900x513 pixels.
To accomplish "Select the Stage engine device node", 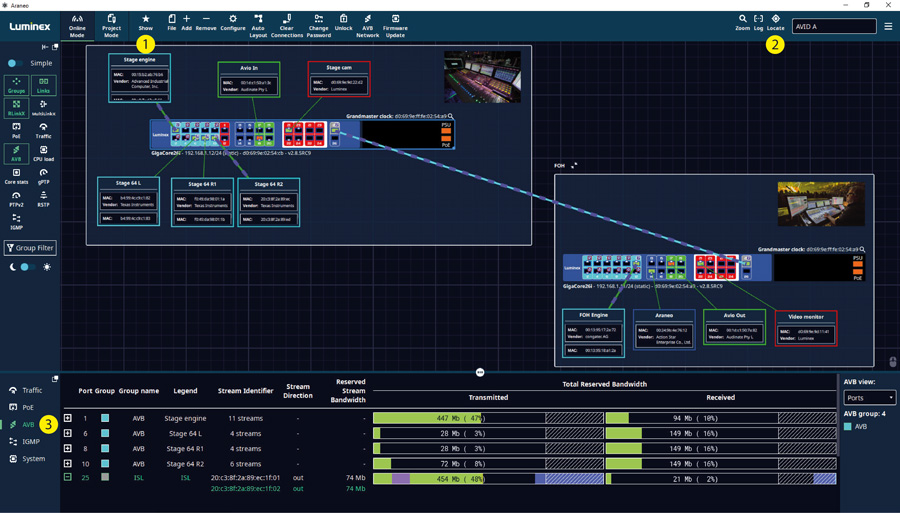I will [x=139, y=78].
